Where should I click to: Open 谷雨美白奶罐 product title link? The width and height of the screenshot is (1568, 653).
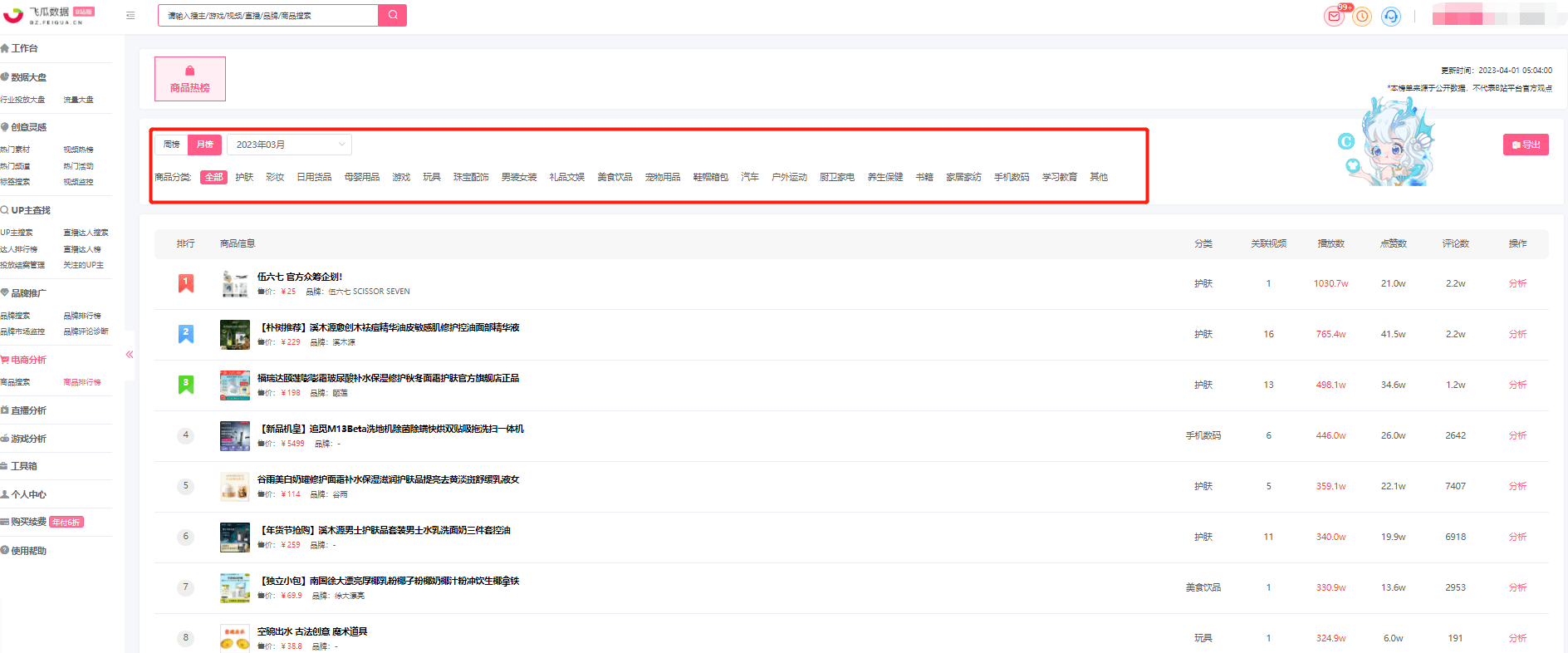point(388,479)
